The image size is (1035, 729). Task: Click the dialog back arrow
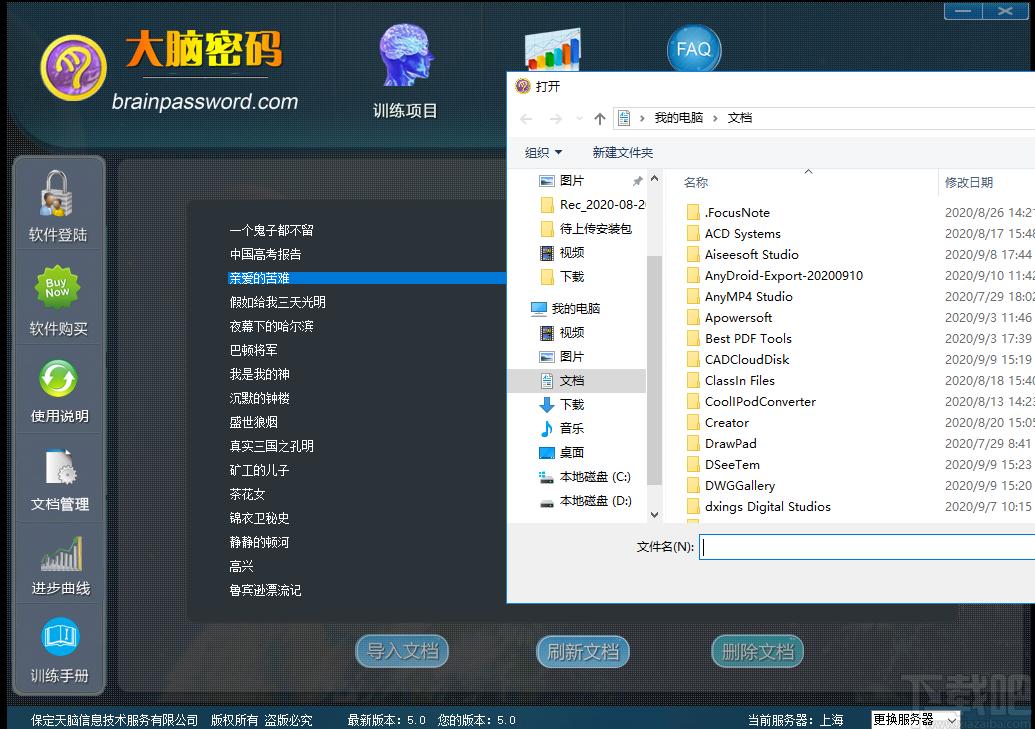coord(526,119)
